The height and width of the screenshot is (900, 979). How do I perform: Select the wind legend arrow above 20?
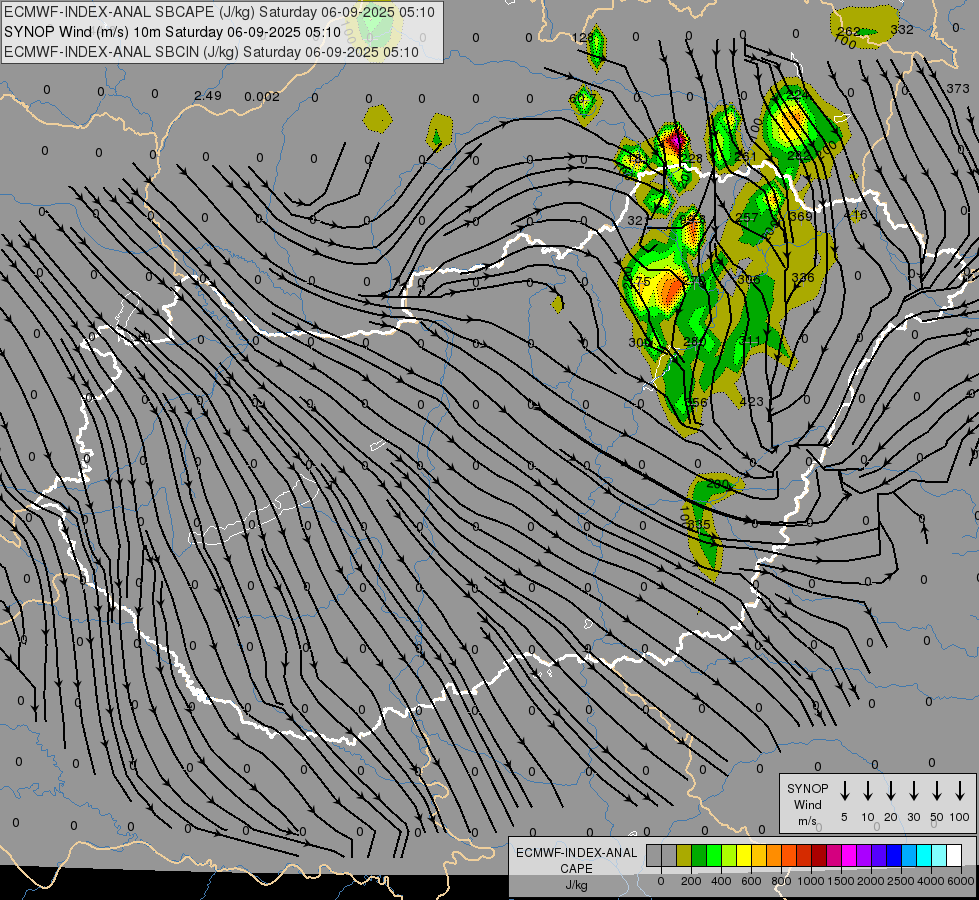tap(891, 791)
